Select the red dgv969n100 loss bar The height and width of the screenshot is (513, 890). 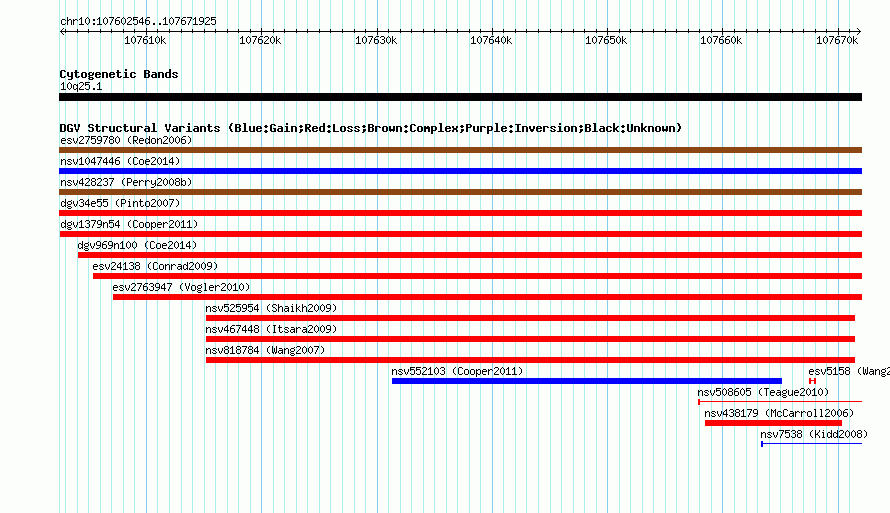tap(470, 255)
